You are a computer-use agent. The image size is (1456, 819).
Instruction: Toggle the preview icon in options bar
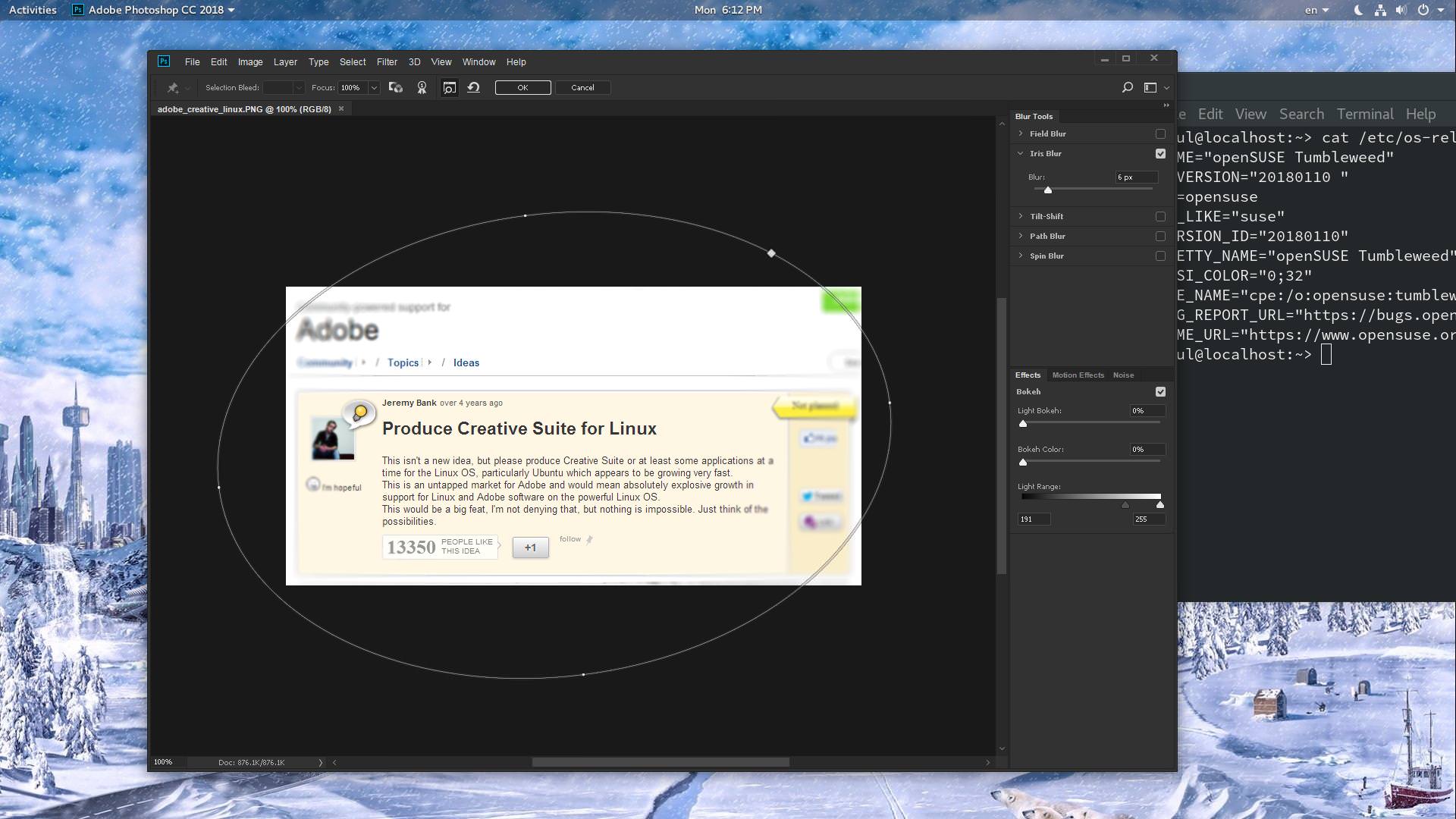[450, 88]
